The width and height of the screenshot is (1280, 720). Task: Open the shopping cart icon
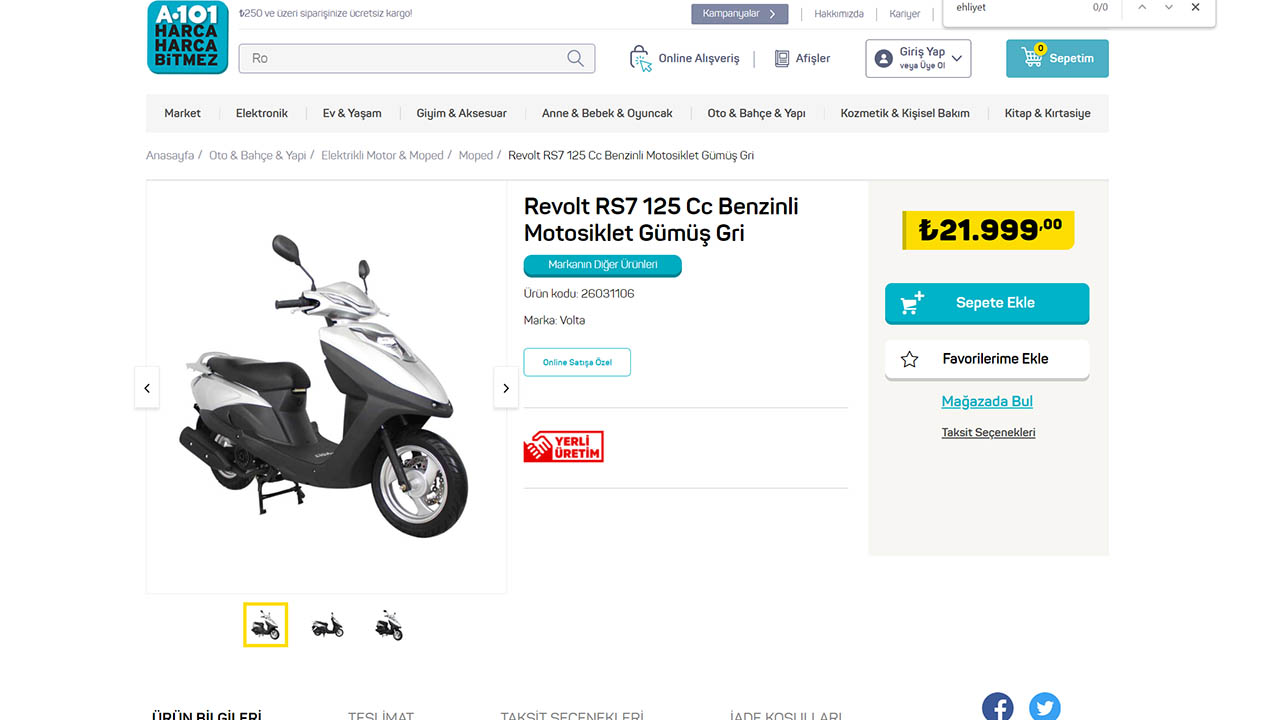[x=1032, y=57]
